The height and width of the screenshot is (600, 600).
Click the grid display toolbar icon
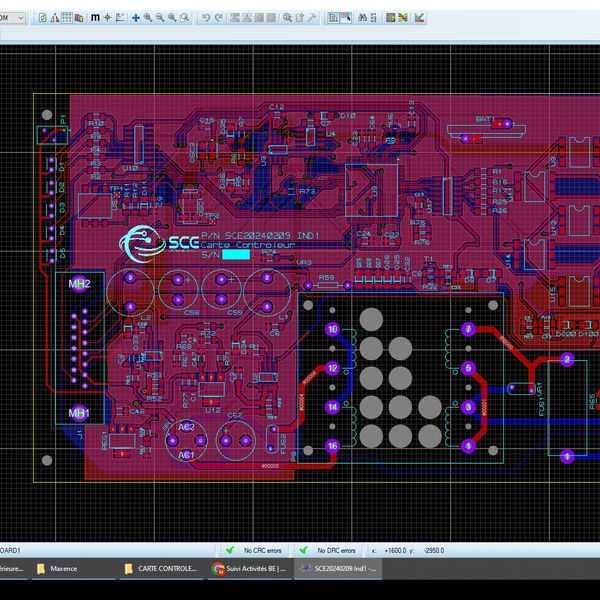click(x=67, y=17)
